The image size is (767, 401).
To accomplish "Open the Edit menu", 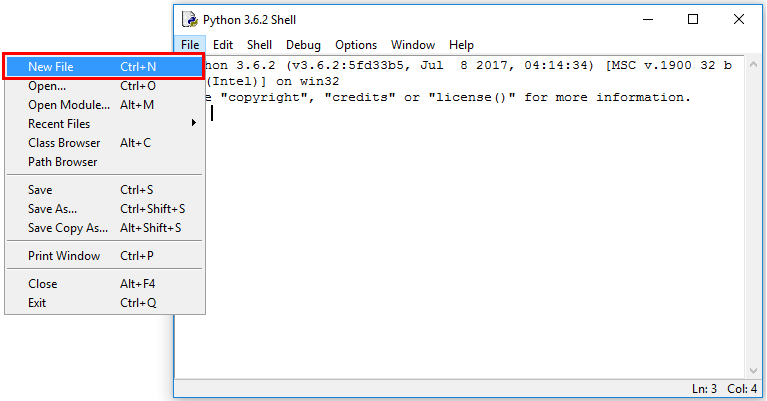I will point(223,45).
